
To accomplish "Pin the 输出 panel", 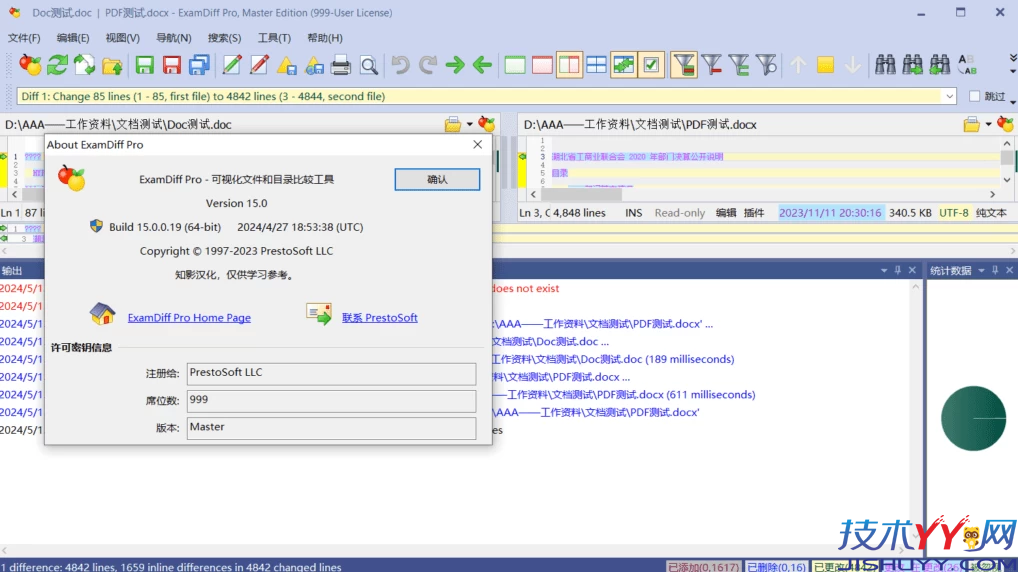I will 898,270.
